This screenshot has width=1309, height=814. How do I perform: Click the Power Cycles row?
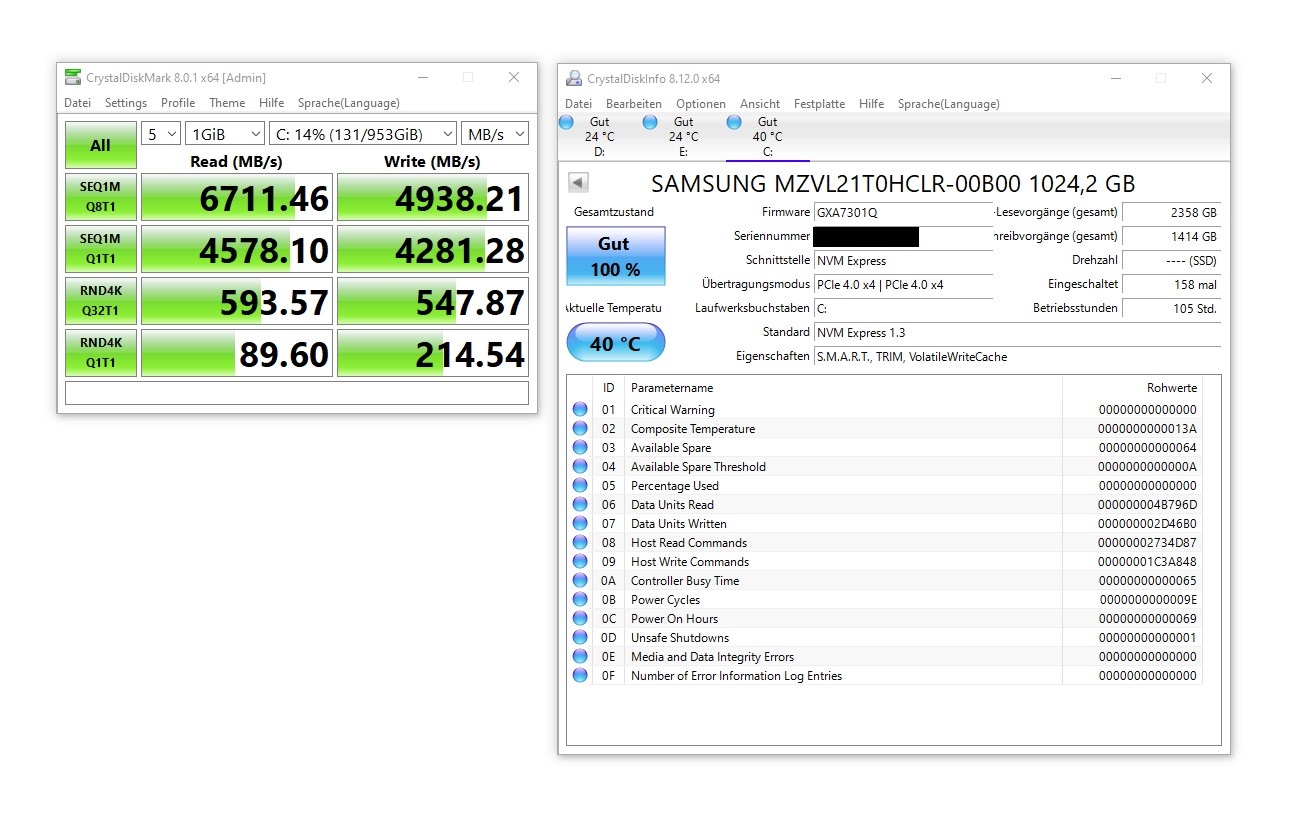click(x=885, y=599)
